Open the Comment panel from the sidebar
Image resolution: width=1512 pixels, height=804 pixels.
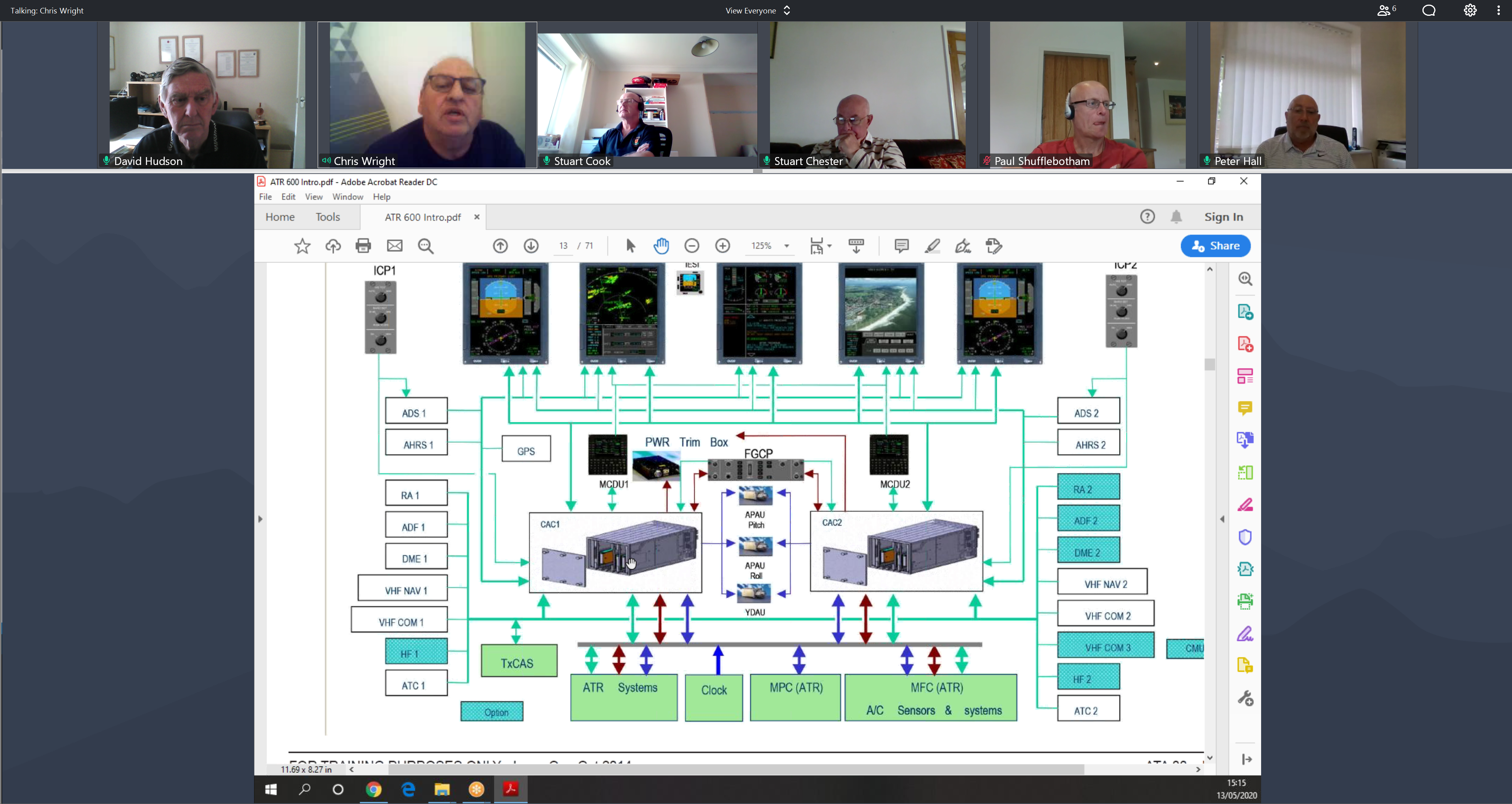pos(1245,408)
